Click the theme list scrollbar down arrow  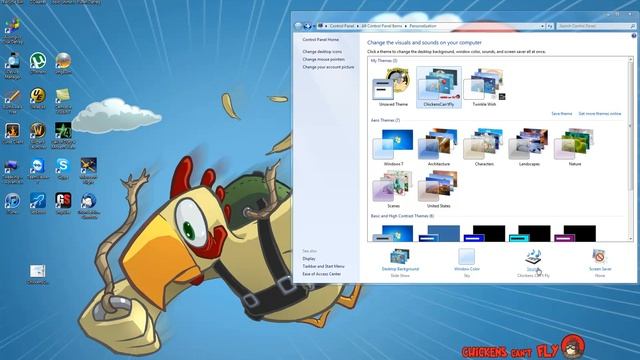click(x=630, y=238)
